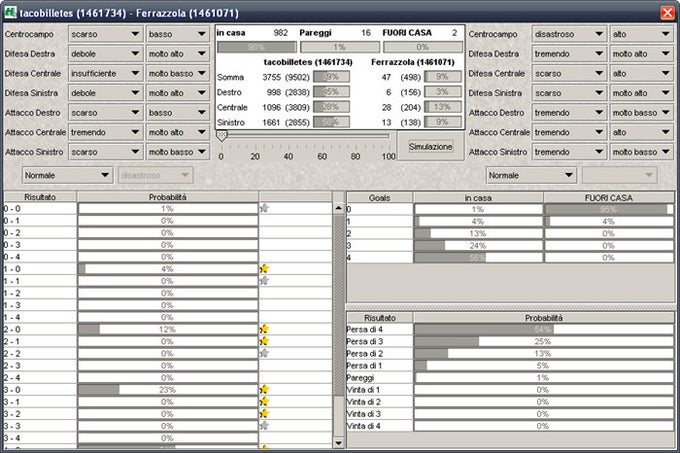680x453 pixels.
Task: Click the '1 - 4' result cell
Action: (40, 317)
